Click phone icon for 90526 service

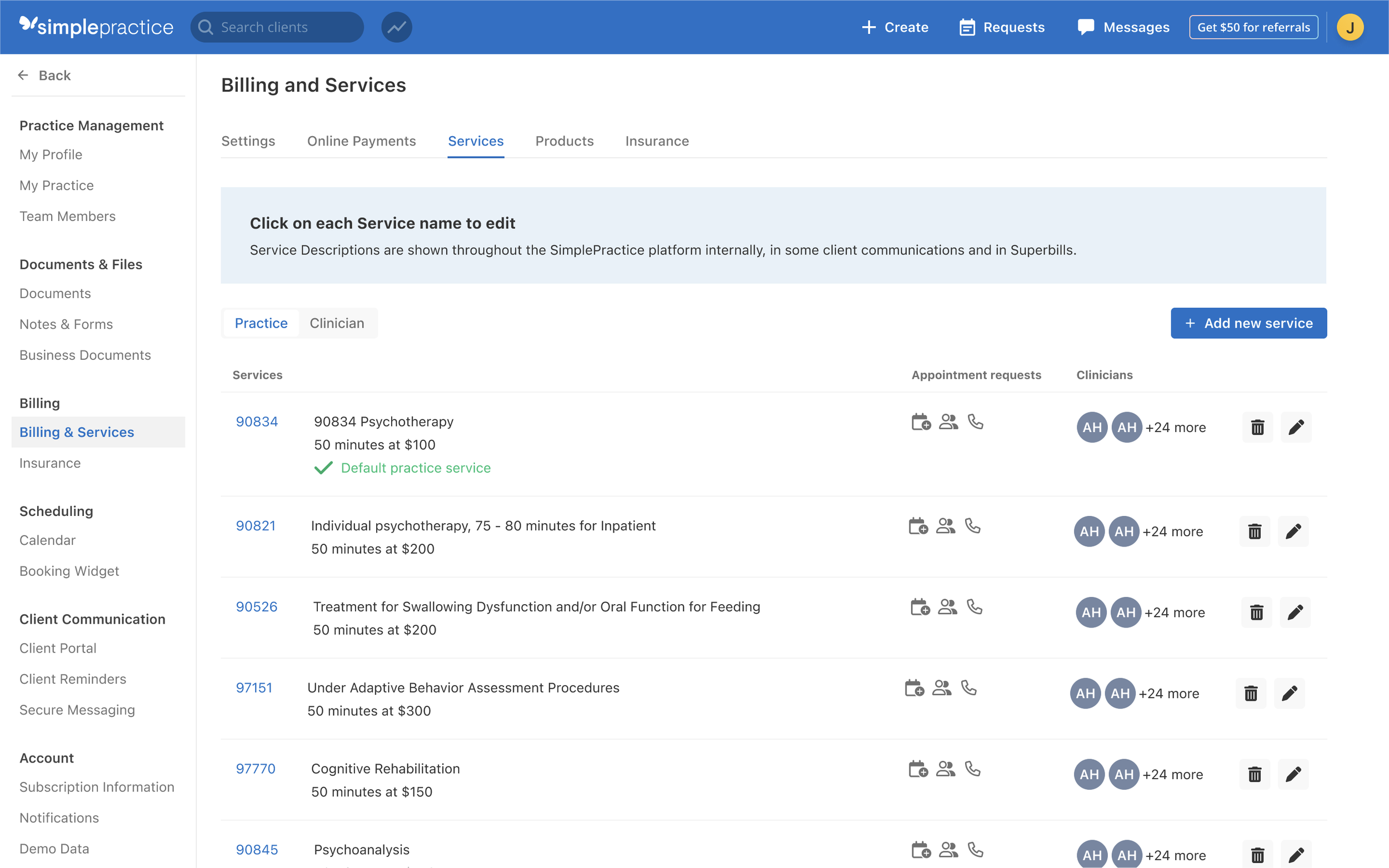(x=974, y=606)
